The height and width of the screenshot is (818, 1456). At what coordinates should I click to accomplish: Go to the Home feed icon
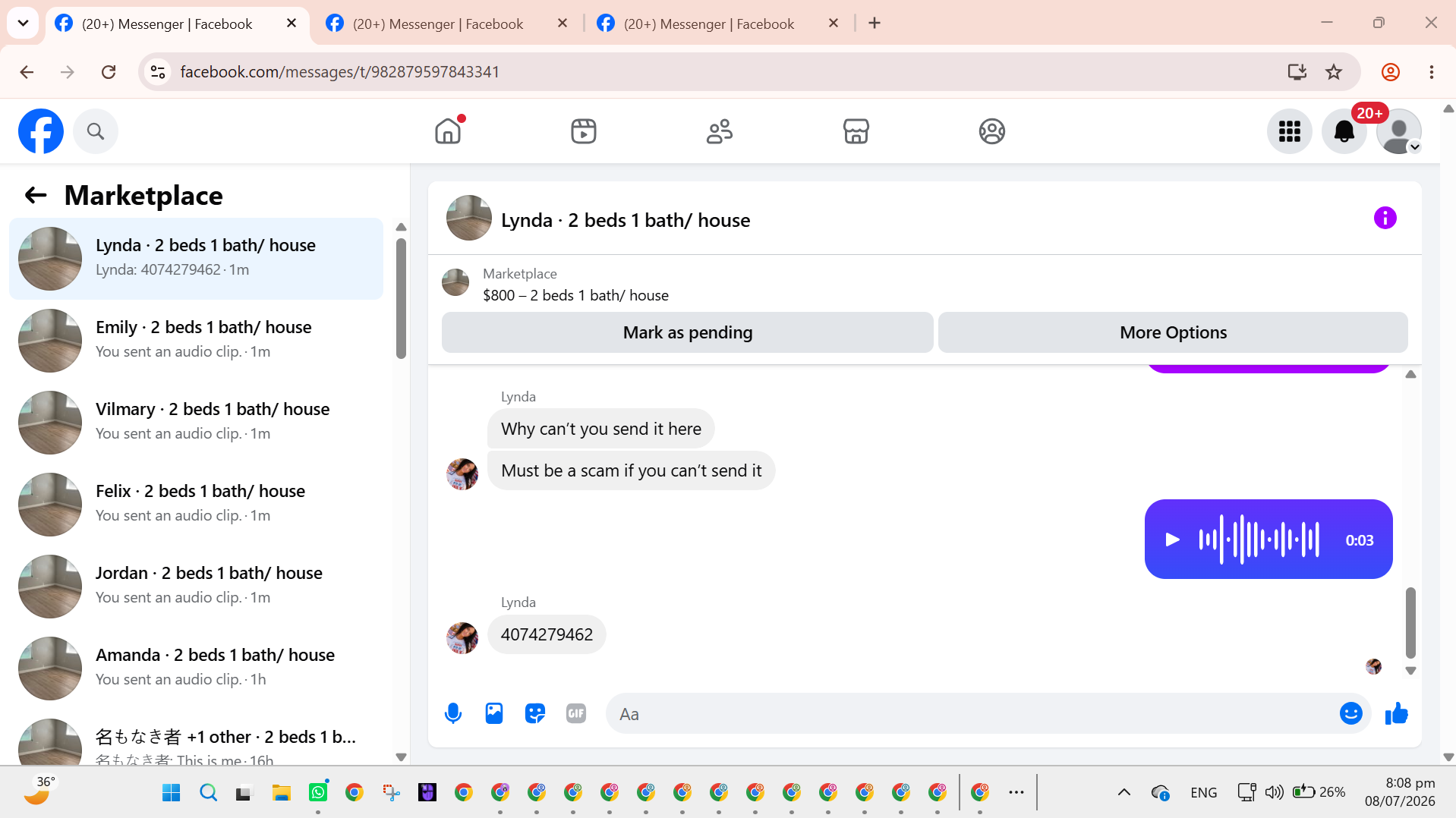448,131
